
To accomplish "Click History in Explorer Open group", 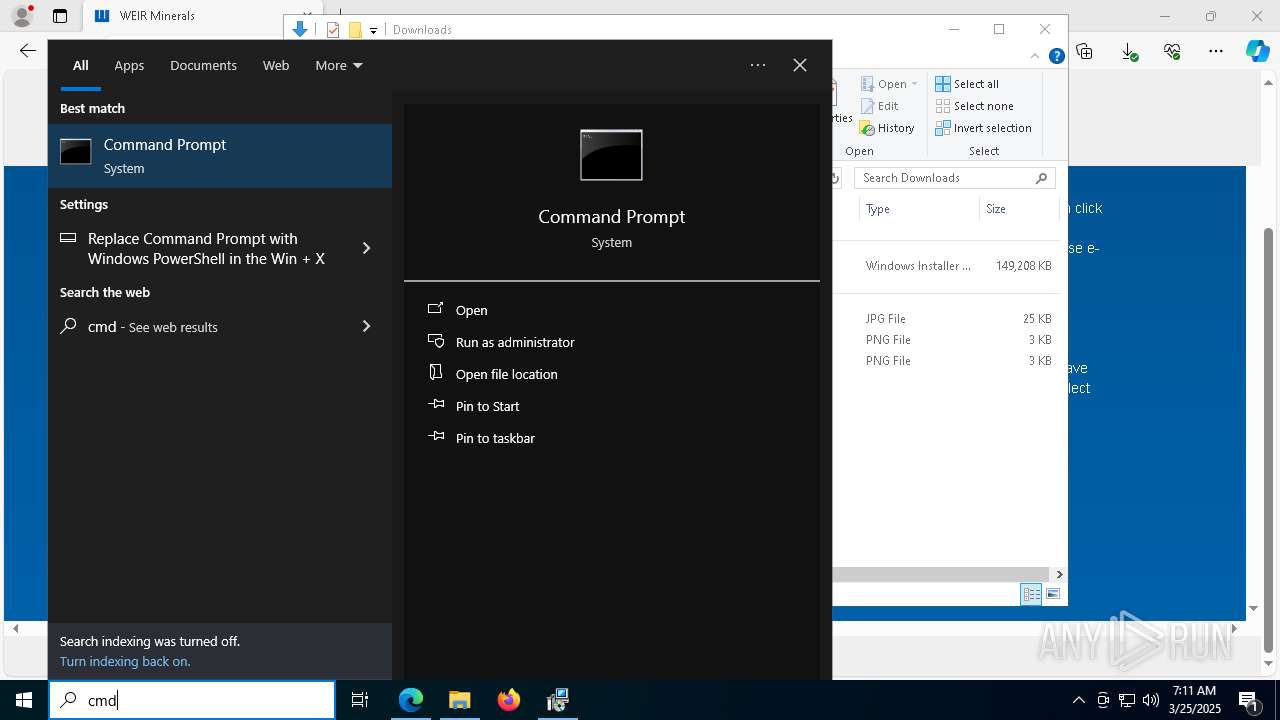I will [x=887, y=128].
